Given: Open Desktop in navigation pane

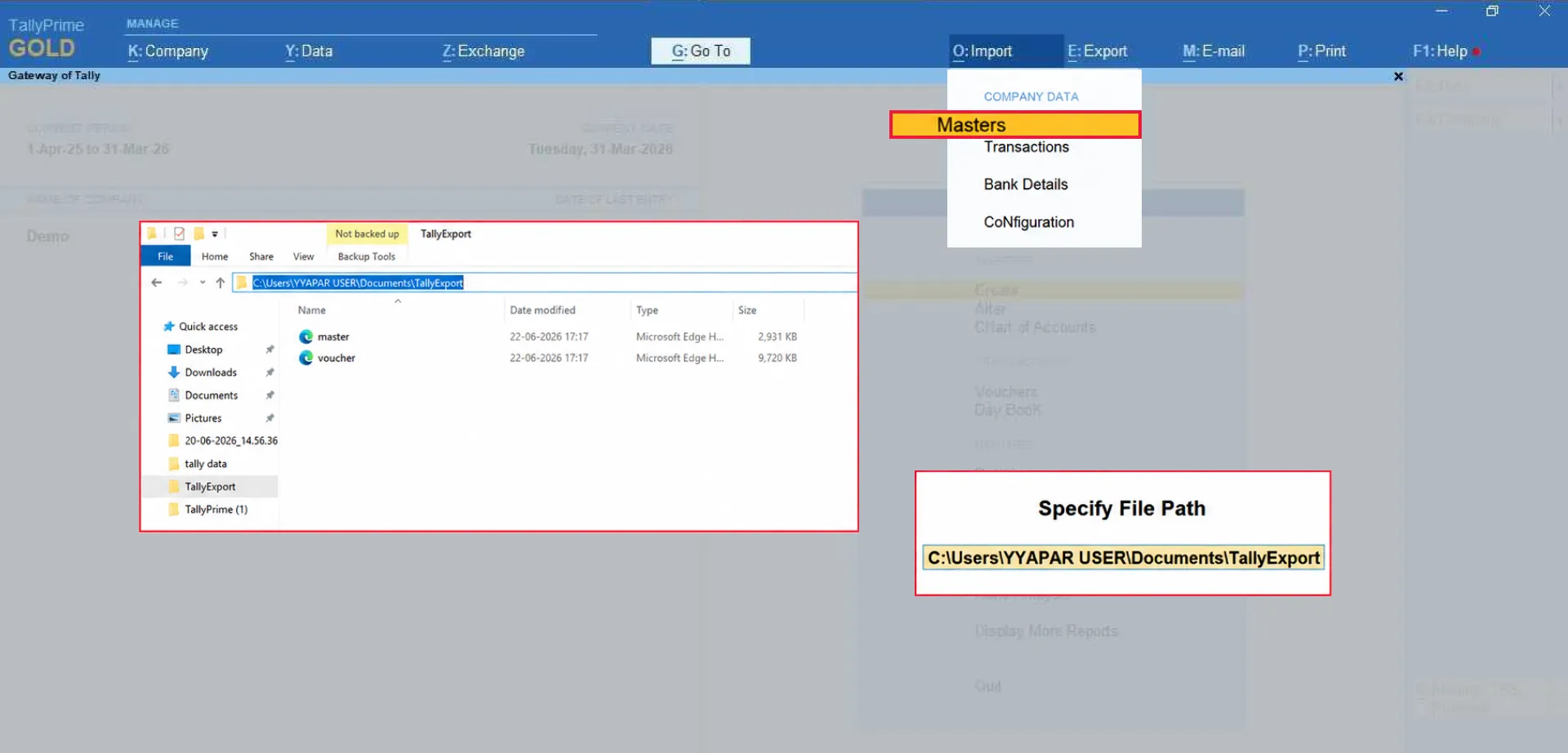Looking at the screenshot, I should (203, 350).
